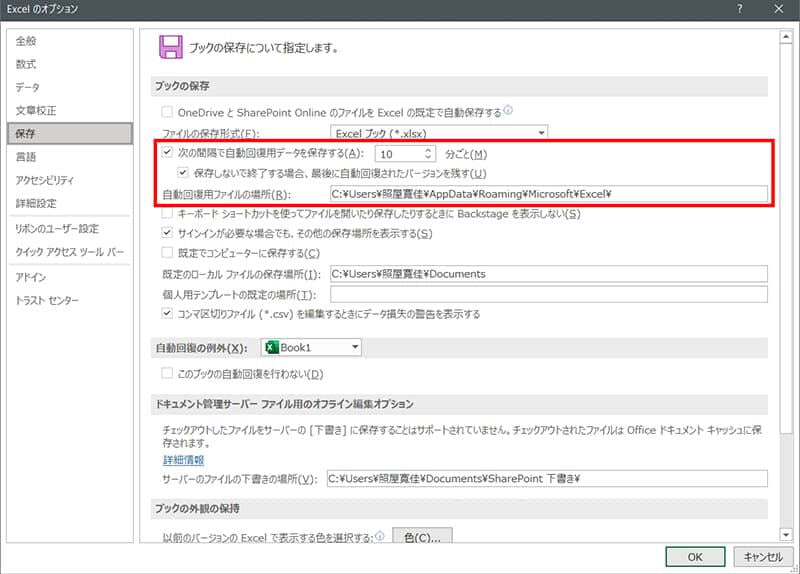The image size is (800, 574).
Task: Toggle show other save locations checkbox
Action: click(167, 233)
